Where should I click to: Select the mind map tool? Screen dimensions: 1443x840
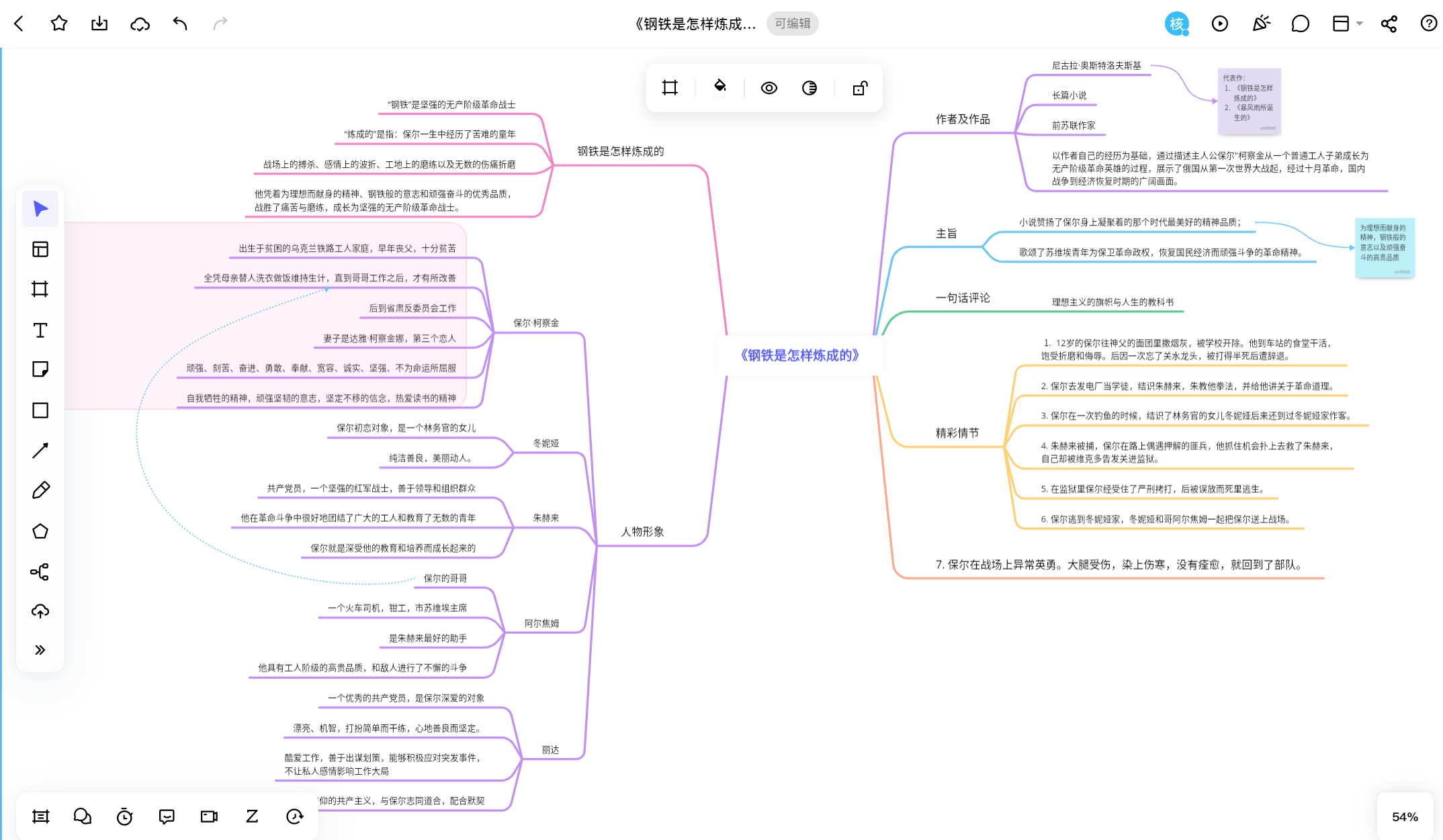coord(40,571)
